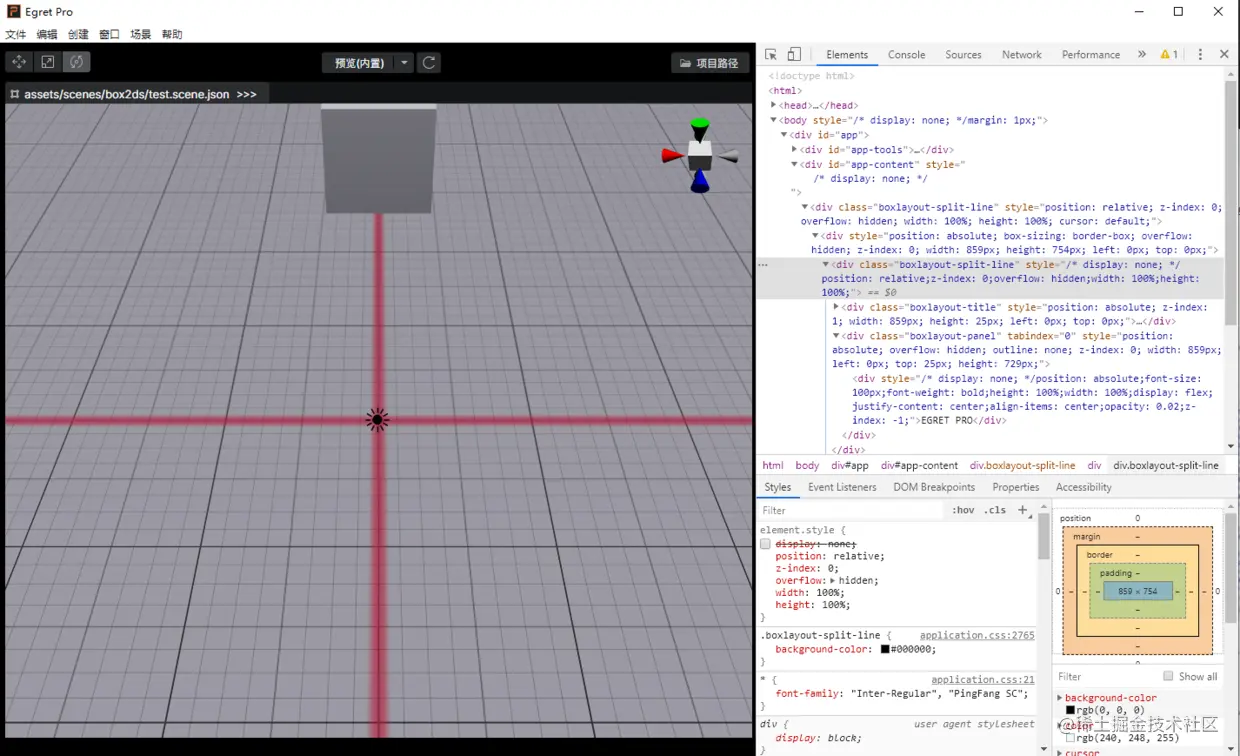Expand the head element node

pyautogui.click(x=773, y=105)
